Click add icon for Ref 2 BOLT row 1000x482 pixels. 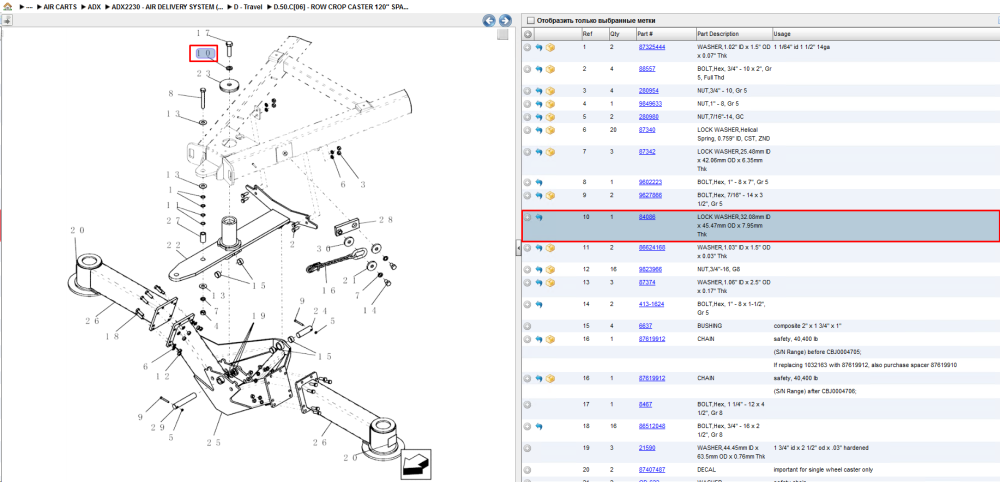point(528,69)
